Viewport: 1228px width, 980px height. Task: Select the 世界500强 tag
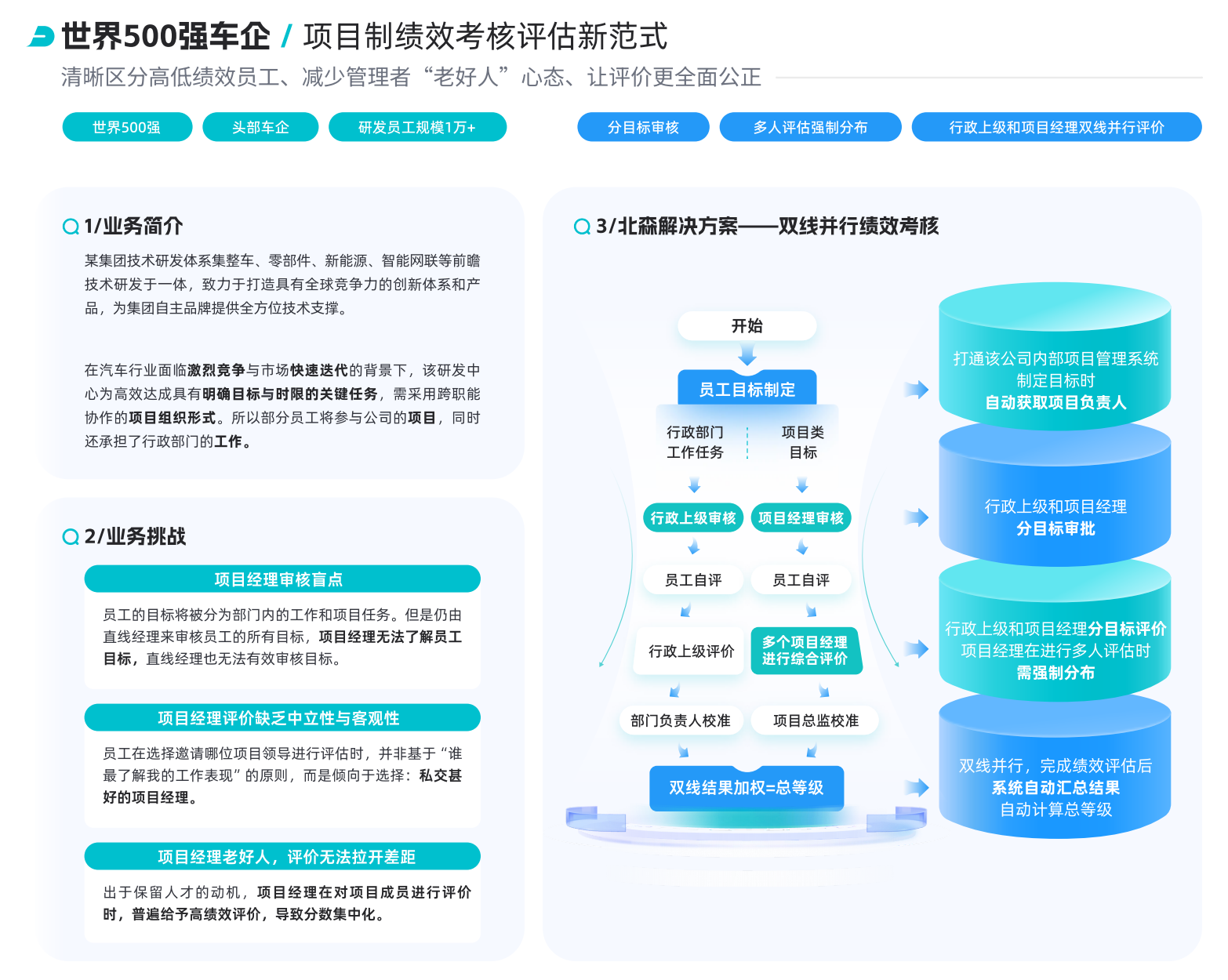pos(127,127)
